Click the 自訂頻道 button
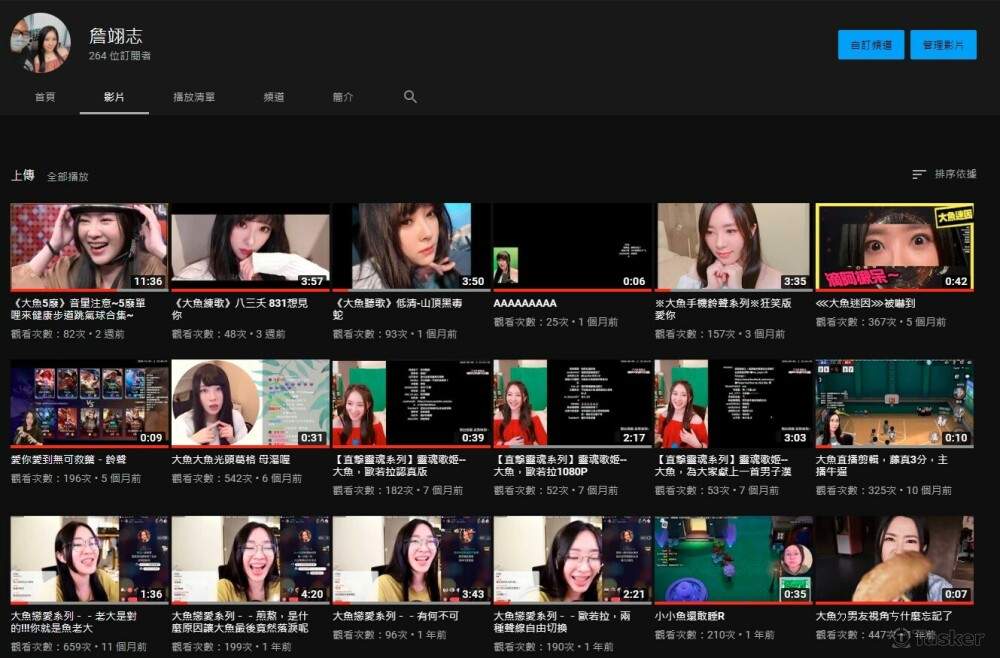1000x658 pixels. tap(870, 45)
